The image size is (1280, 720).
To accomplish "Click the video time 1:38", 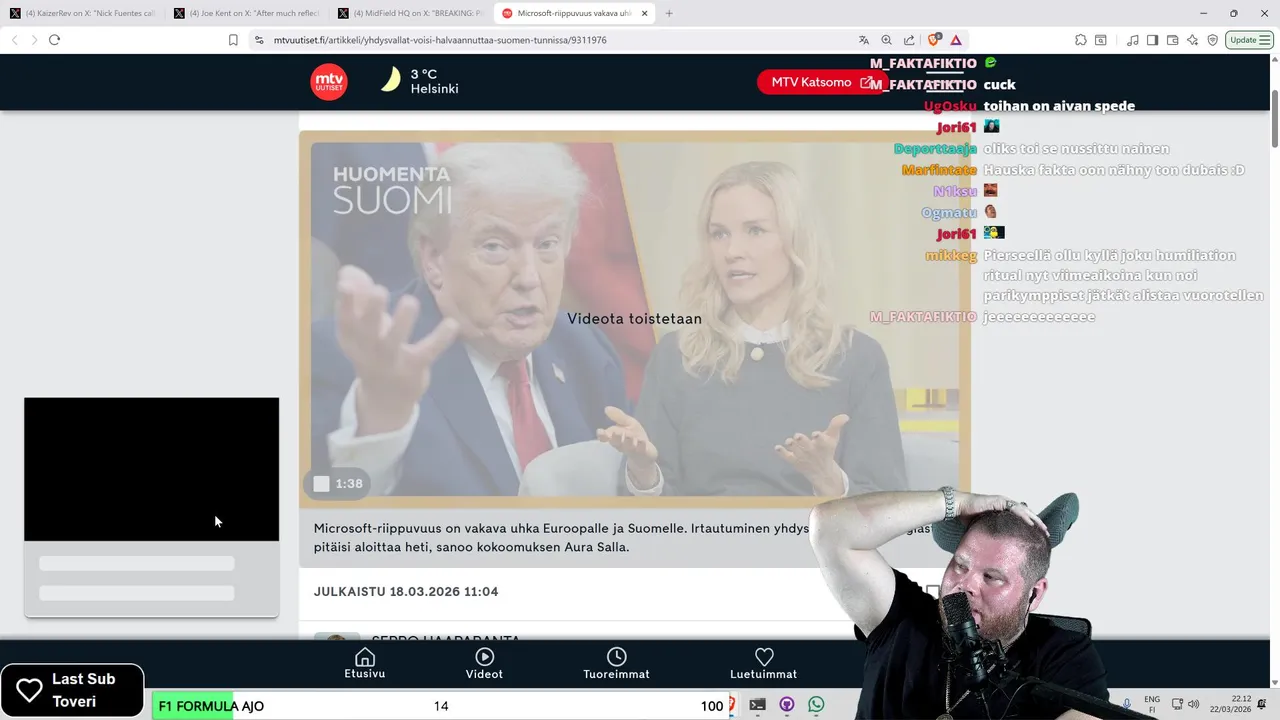I will (349, 484).
